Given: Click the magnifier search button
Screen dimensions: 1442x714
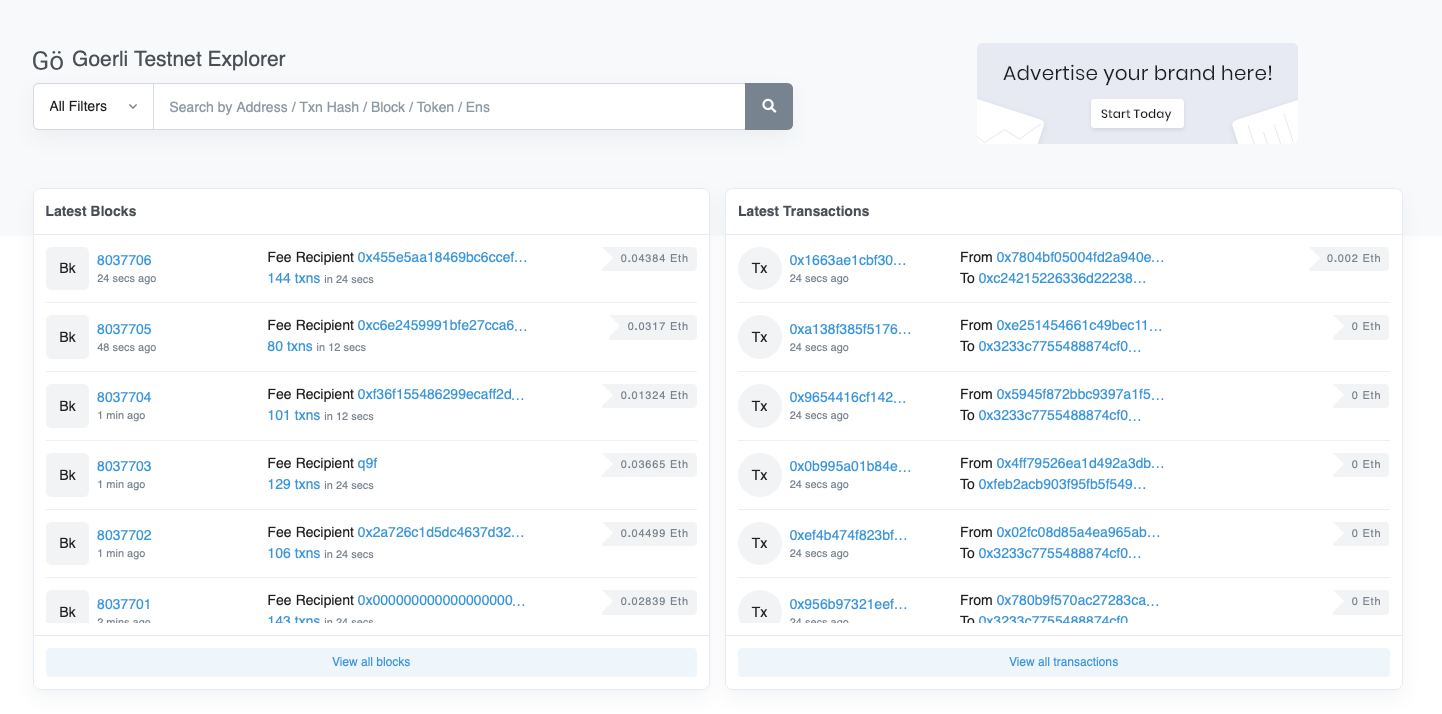Looking at the screenshot, I should coord(769,106).
